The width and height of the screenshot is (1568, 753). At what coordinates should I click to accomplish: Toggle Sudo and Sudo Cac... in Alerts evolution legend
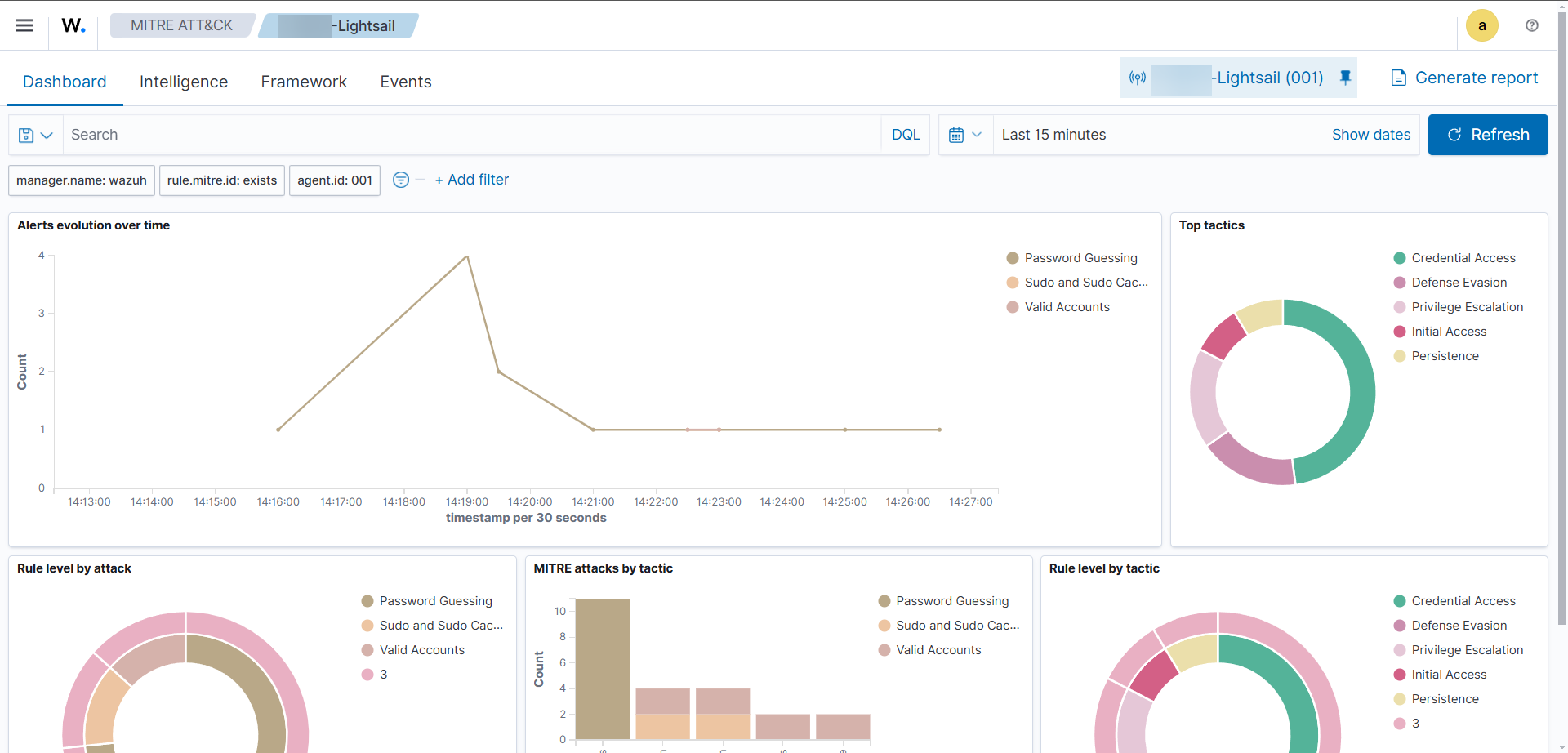coord(1077,283)
